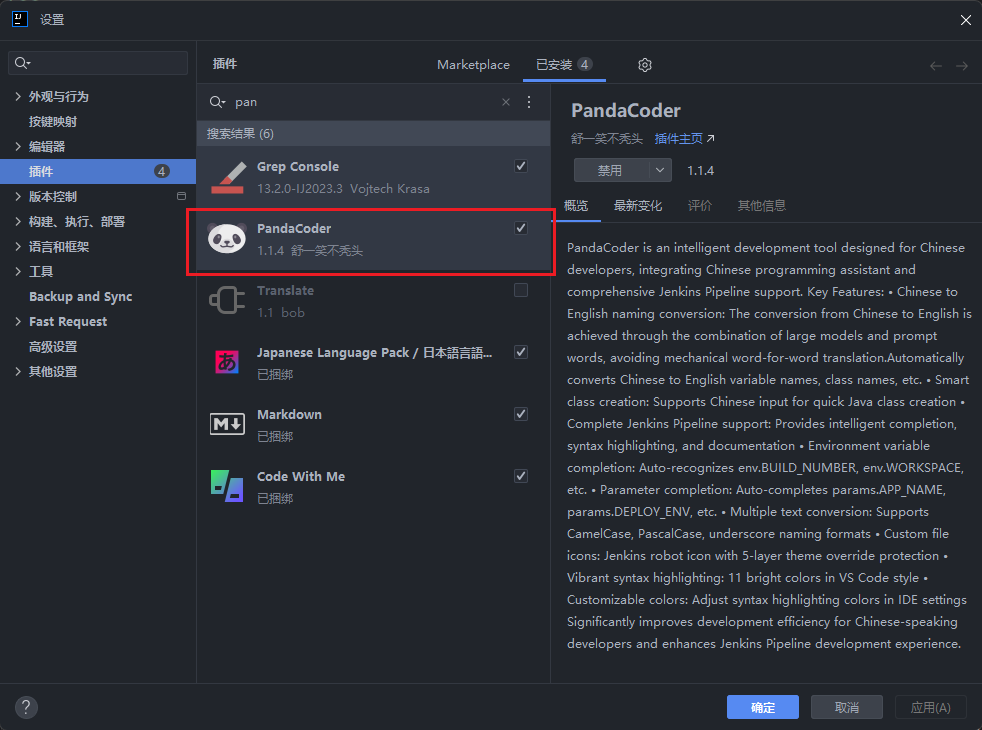Click the badge on plugins sidebar item

click(x=162, y=171)
